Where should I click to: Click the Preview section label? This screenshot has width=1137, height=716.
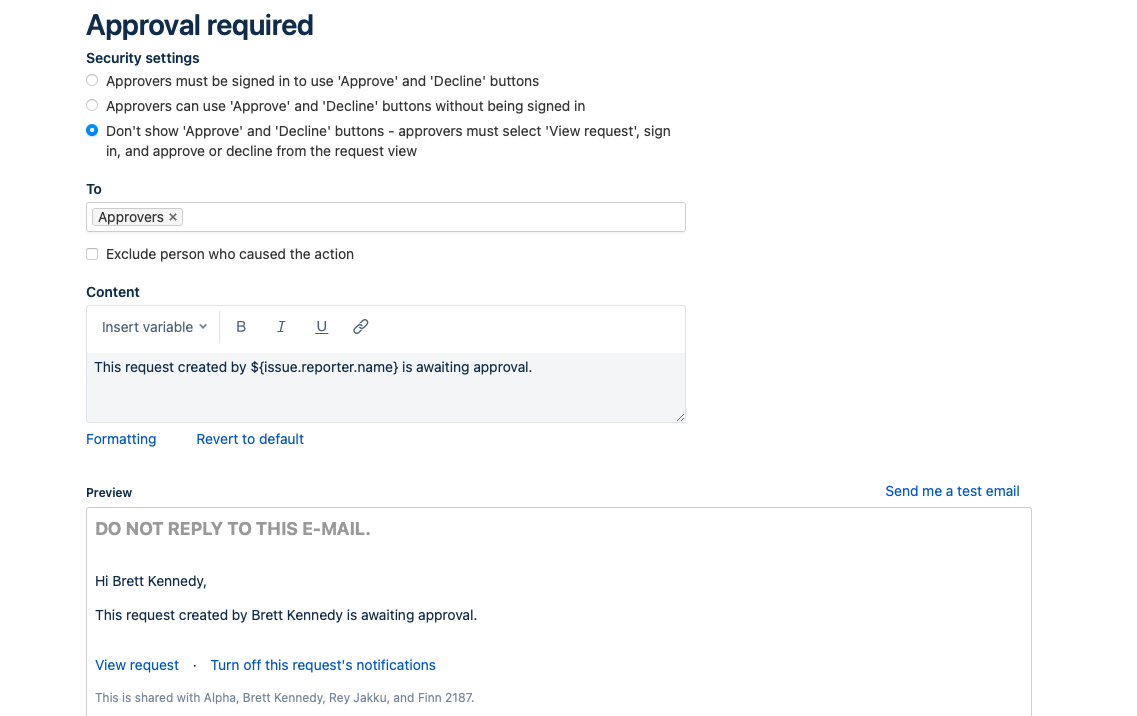[x=109, y=493]
